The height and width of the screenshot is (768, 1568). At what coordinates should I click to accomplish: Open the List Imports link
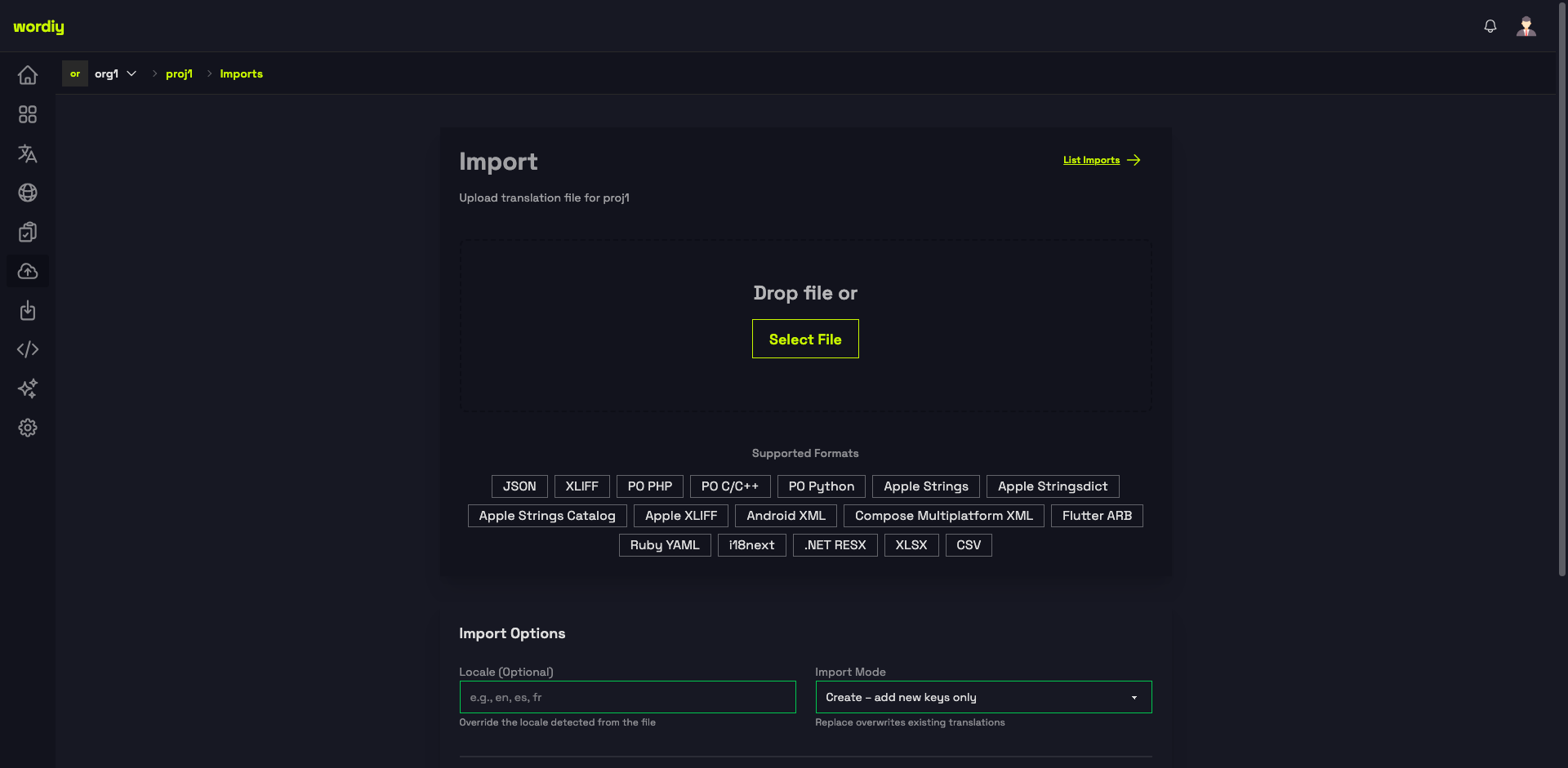point(1091,160)
